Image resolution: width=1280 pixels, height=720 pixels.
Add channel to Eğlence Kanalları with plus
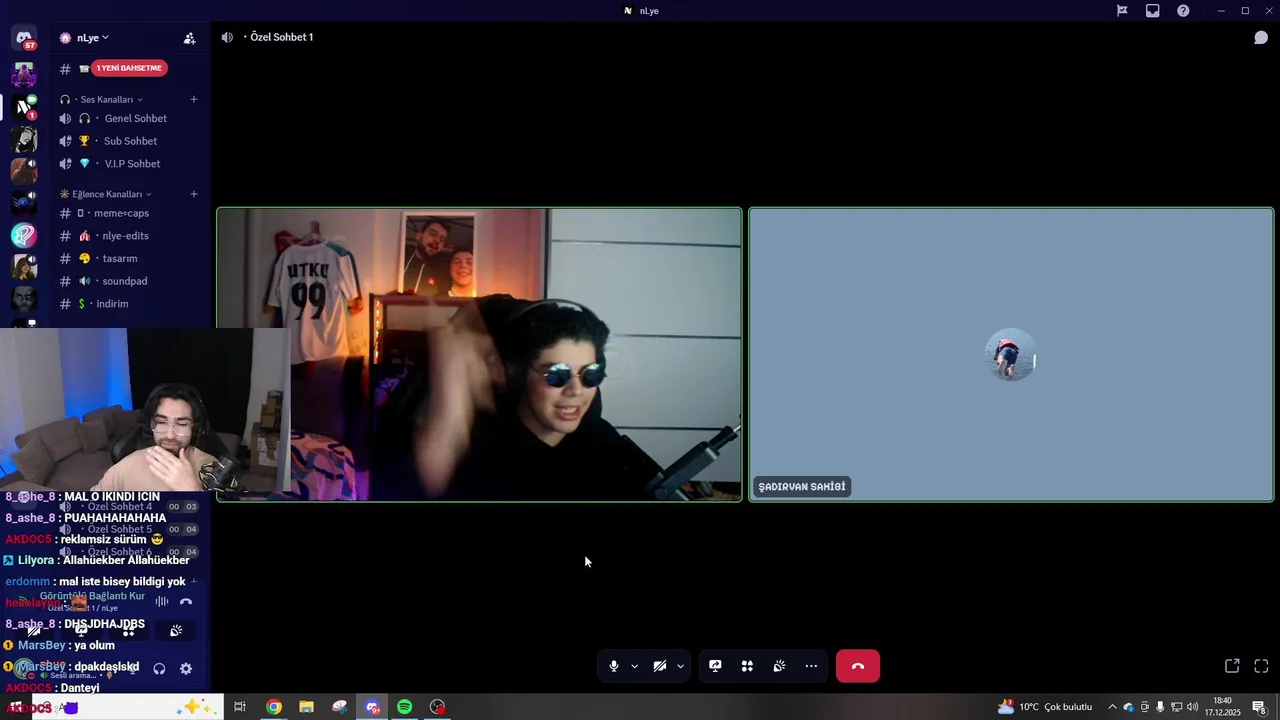pos(194,194)
